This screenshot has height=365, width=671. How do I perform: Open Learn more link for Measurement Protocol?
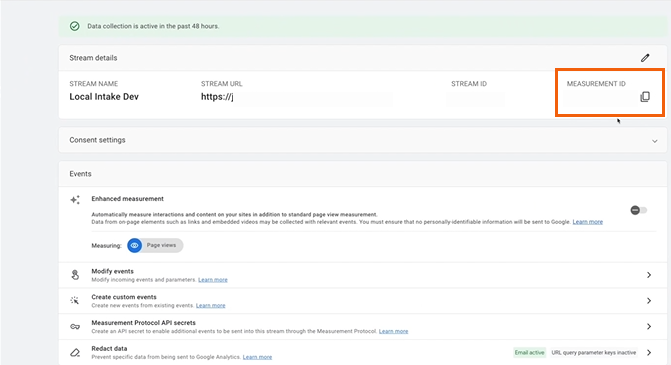(x=393, y=331)
